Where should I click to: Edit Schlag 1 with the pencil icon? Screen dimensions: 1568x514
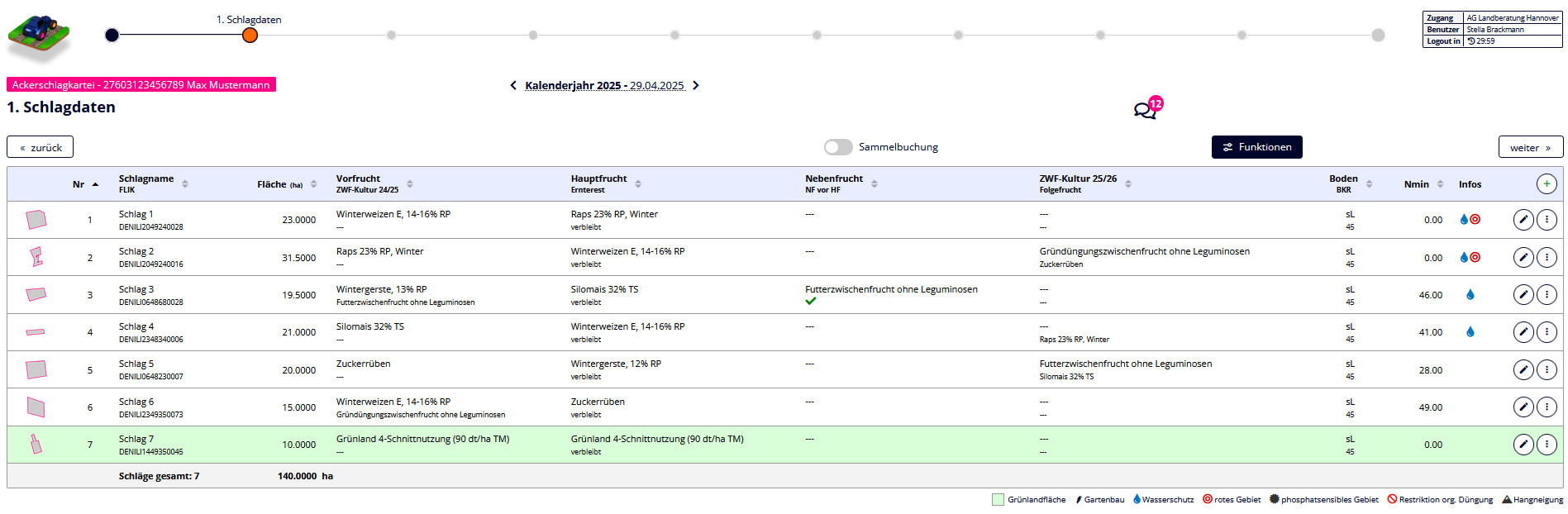coord(1523,220)
